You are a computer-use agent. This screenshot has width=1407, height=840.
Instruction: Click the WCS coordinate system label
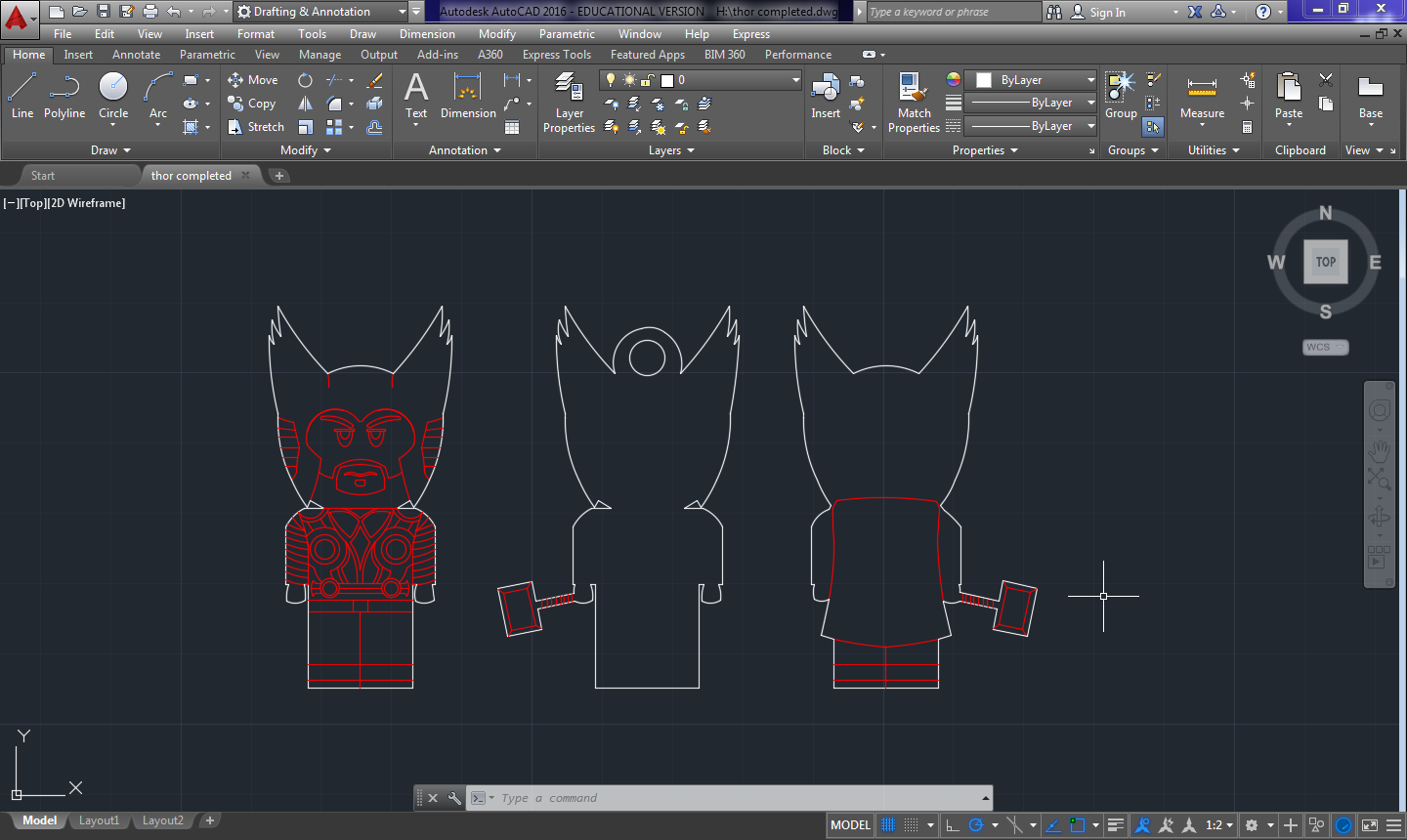(1326, 347)
